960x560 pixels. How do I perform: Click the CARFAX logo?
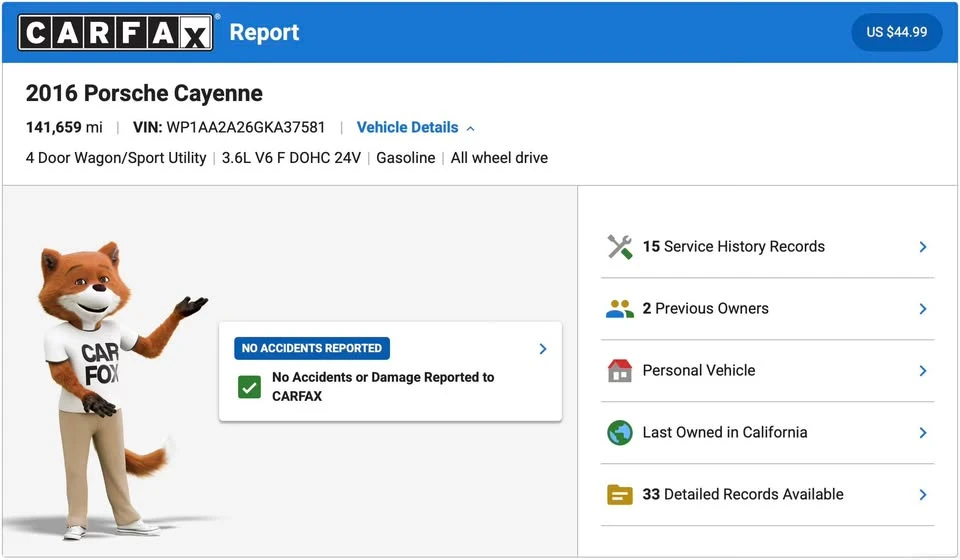click(116, 32)
